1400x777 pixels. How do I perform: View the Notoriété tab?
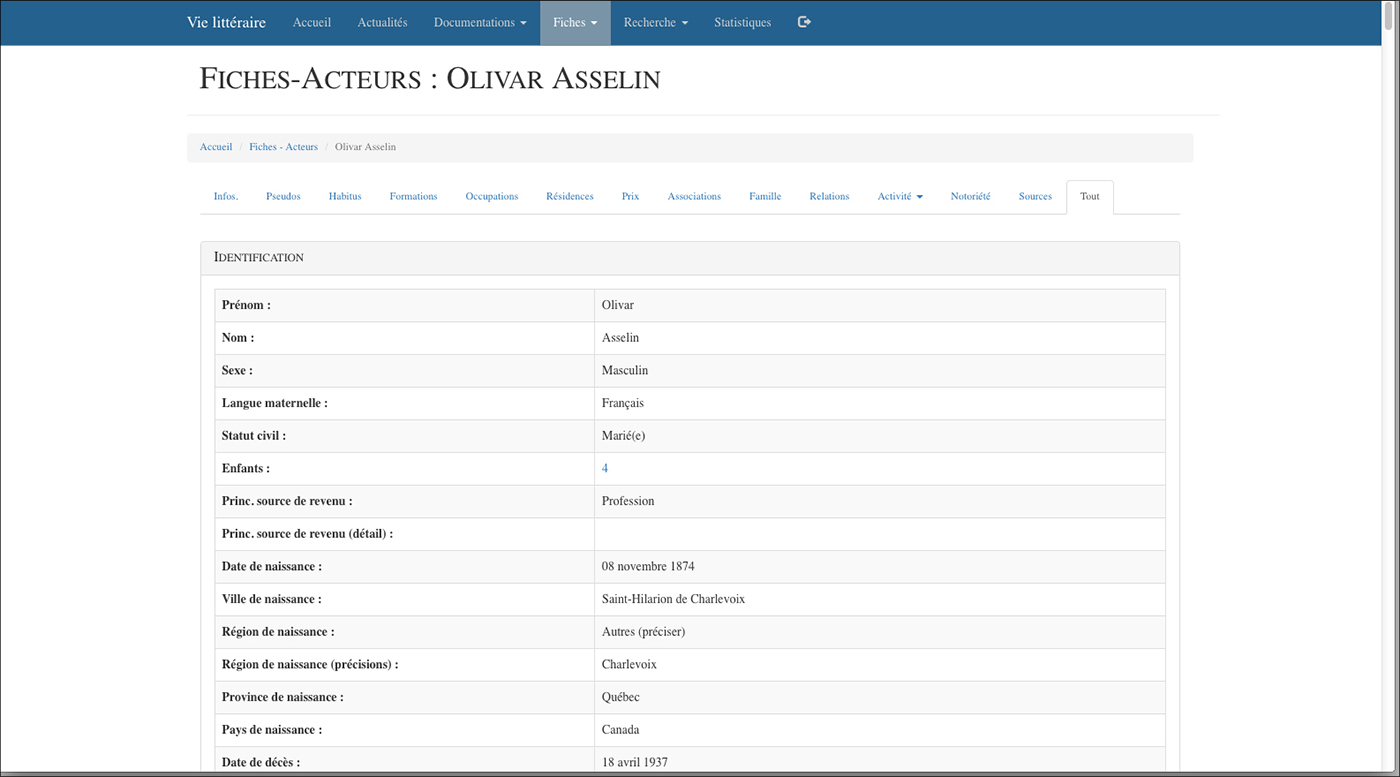point(970,196)
